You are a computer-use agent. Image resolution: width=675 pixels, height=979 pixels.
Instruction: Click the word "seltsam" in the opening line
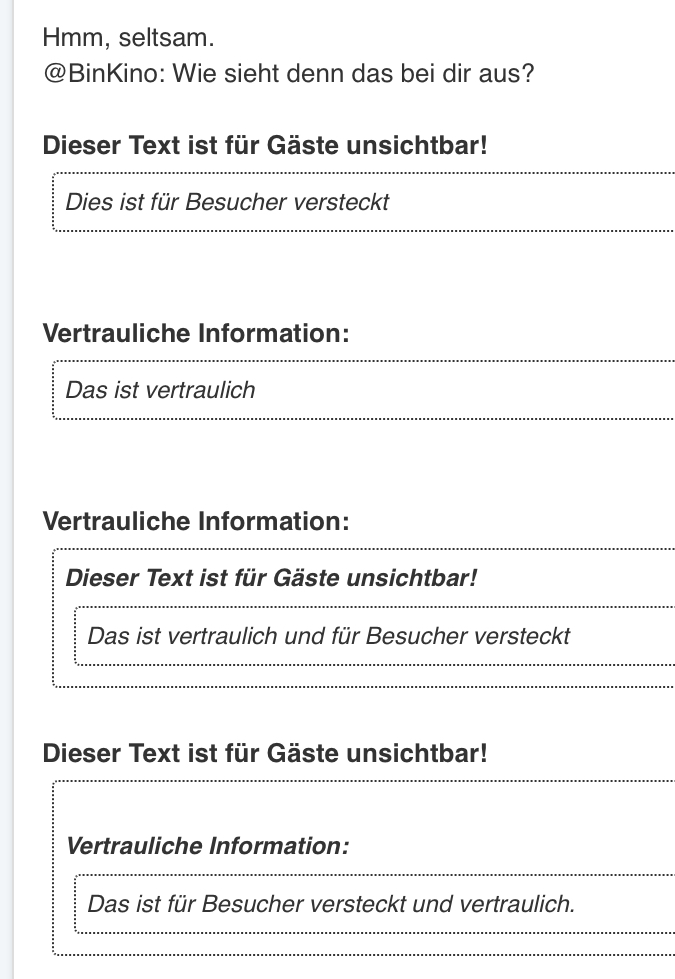pos(164,39)
